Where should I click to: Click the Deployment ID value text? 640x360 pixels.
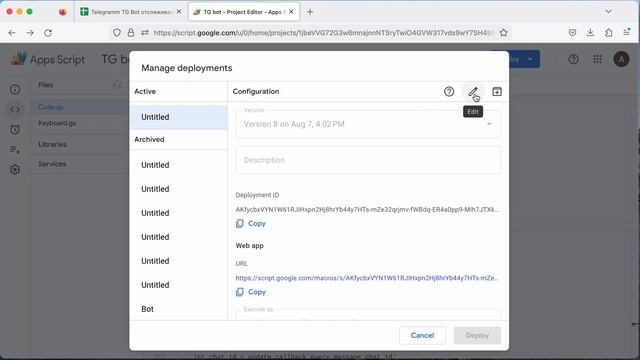tap(367, 209)
